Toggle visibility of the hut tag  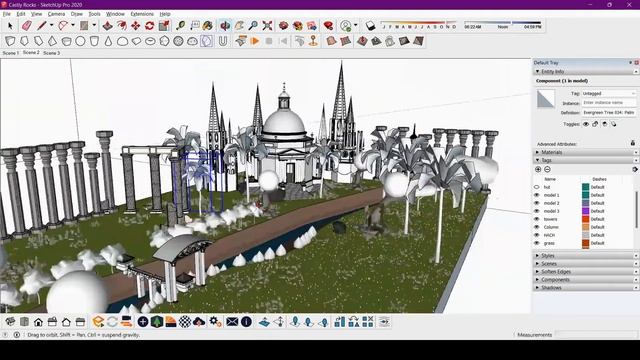coord(537,187)
